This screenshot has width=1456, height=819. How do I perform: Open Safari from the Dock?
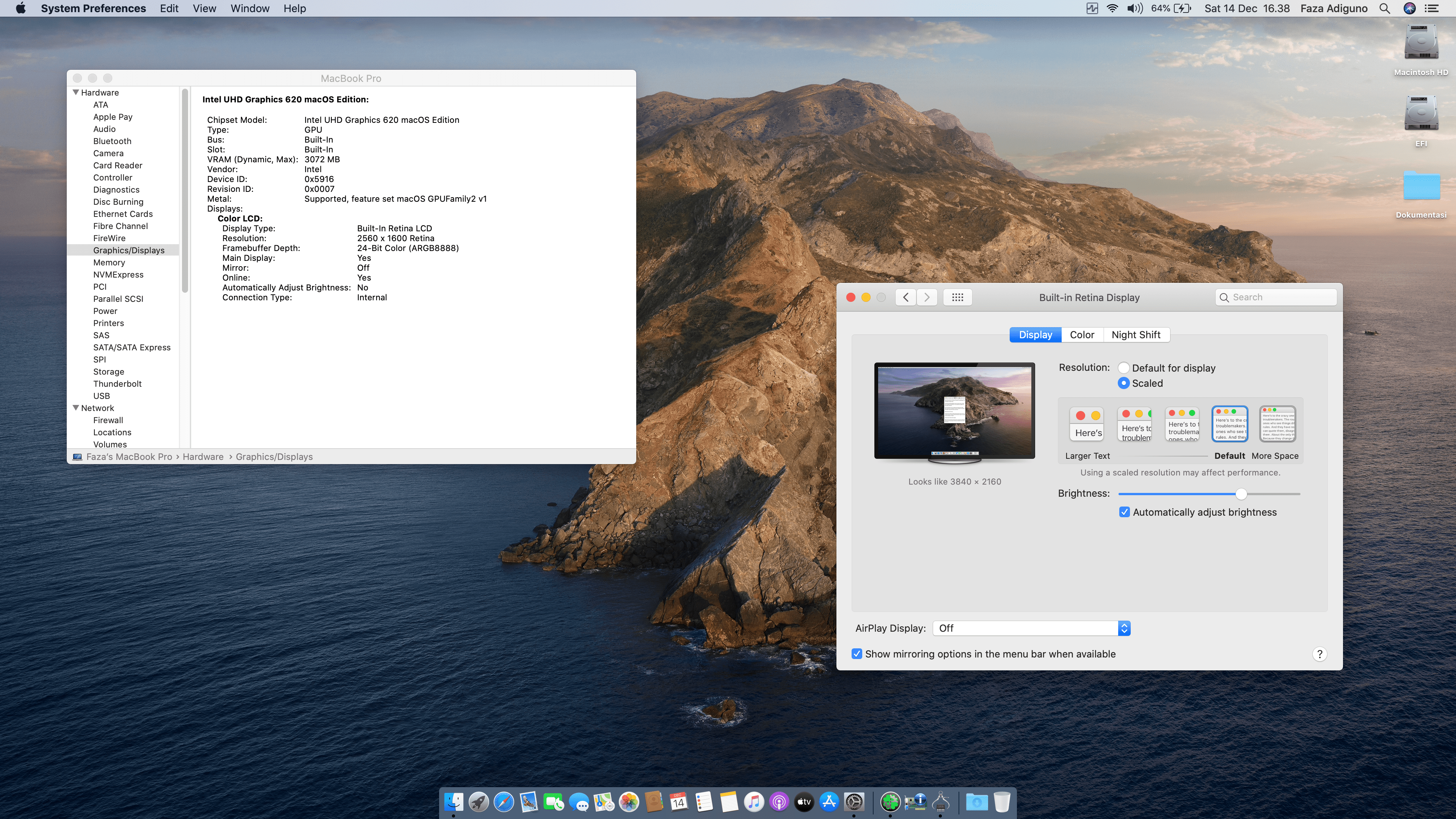tap(503, 802)
